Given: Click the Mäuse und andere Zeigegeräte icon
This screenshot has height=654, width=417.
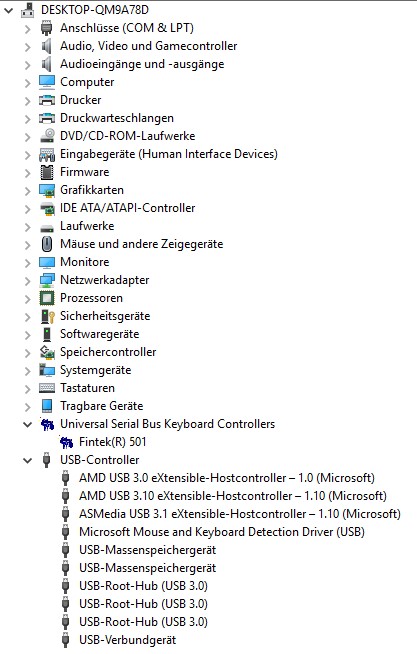Looking at the screenshot, I should coord(47,244).
